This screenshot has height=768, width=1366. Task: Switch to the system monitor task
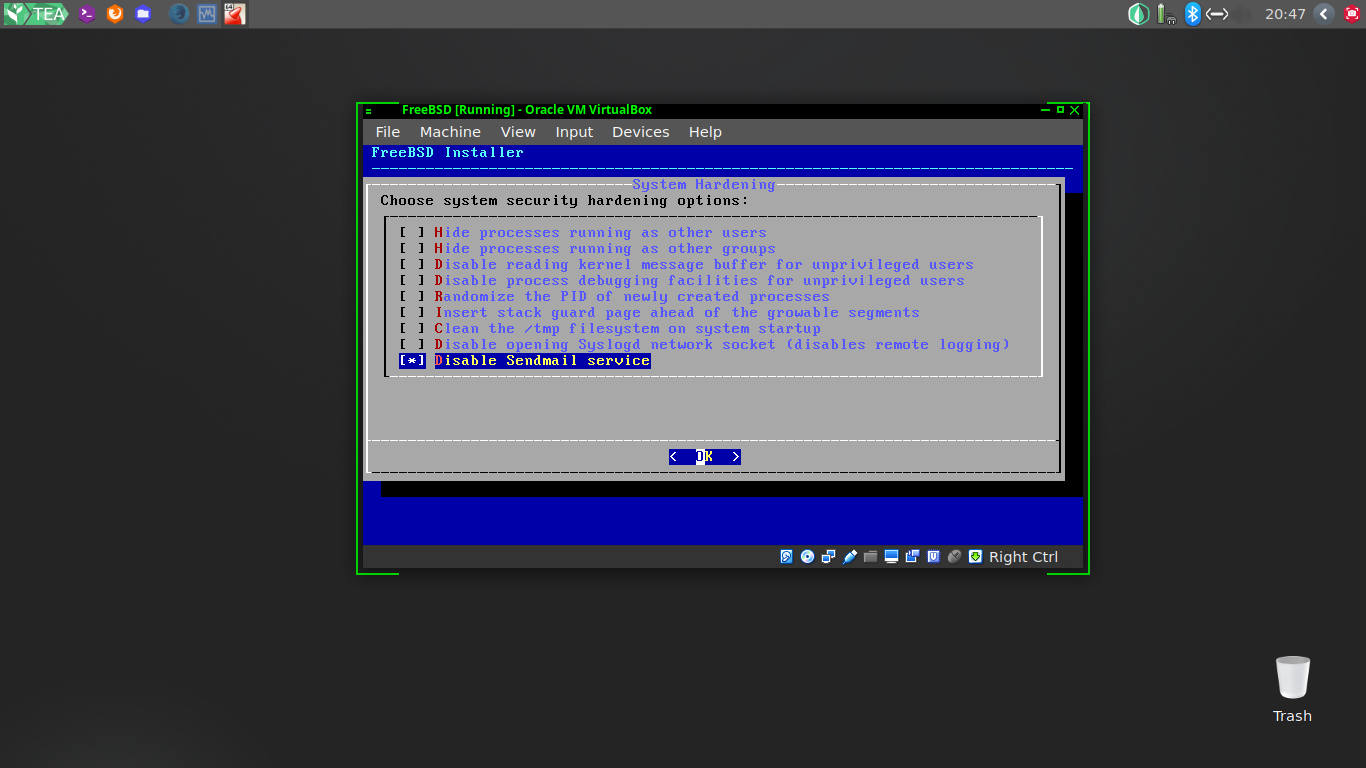click(x=207, y=14)
